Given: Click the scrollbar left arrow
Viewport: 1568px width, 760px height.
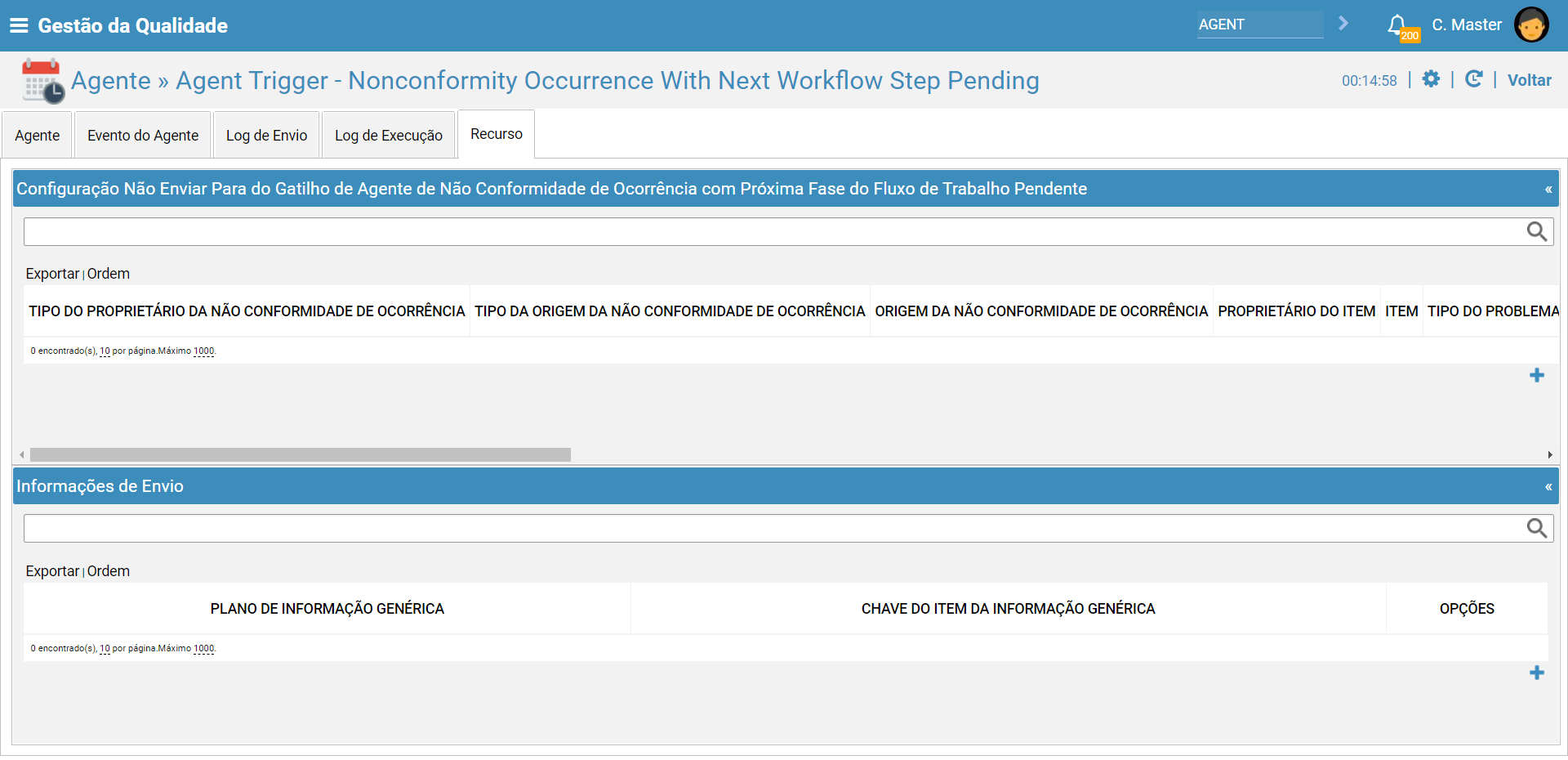Looking at the screenshot, I should coord(22,454).
